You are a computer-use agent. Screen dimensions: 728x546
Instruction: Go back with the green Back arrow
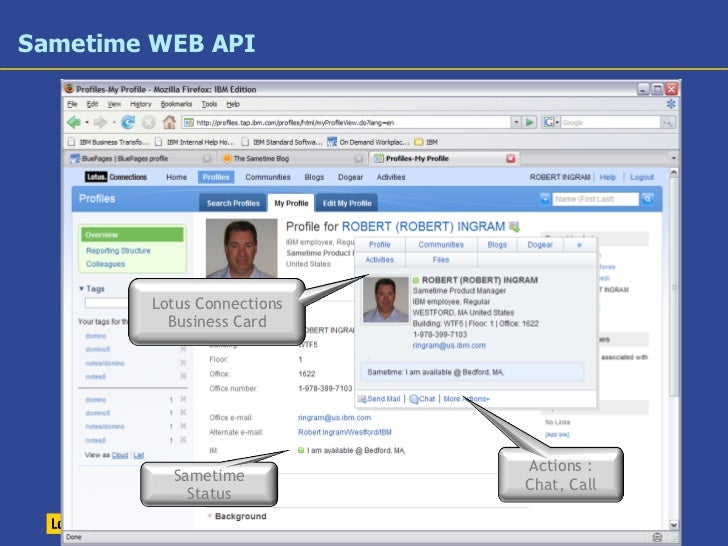pos(73,123)
